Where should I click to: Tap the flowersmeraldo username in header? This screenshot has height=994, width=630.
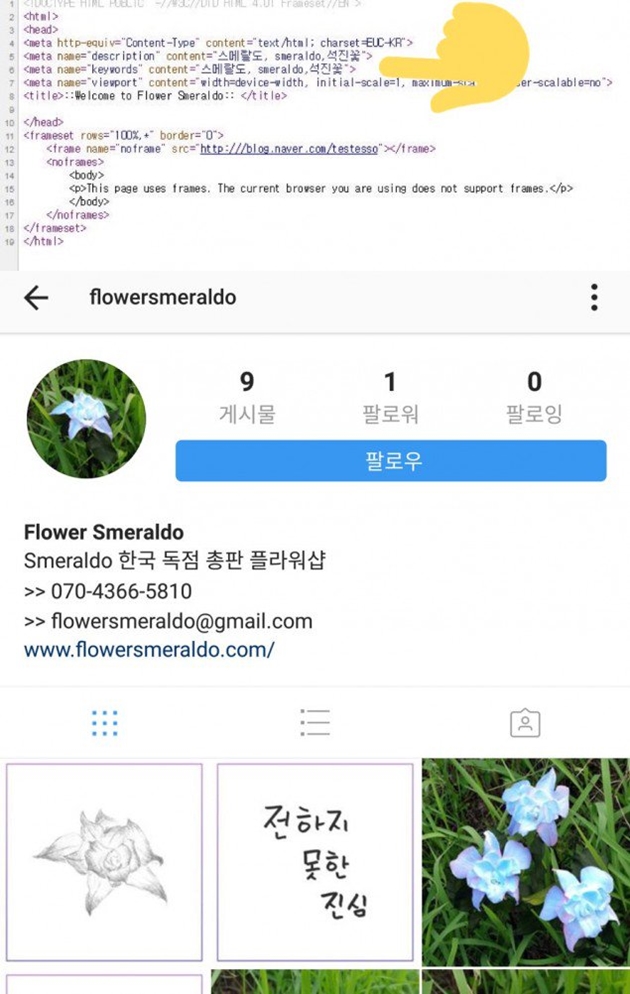tap(163, 297)
